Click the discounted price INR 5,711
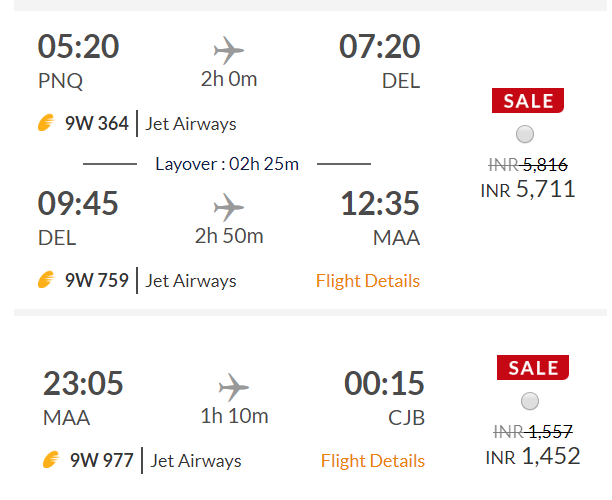 pyautogui.click(x=528, y=188)
